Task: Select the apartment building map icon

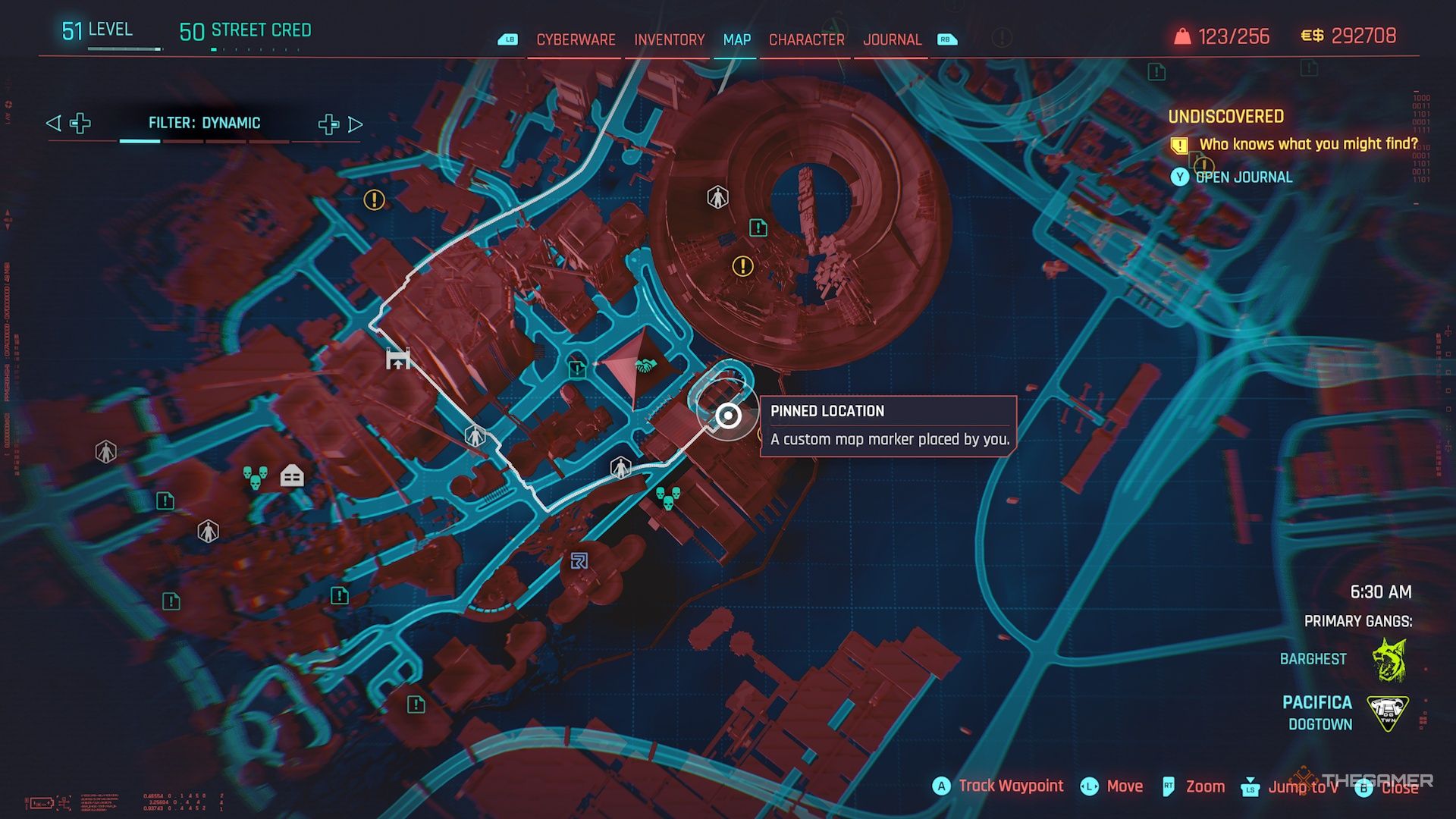Action: pyautogui.click(x=292, y=475)
